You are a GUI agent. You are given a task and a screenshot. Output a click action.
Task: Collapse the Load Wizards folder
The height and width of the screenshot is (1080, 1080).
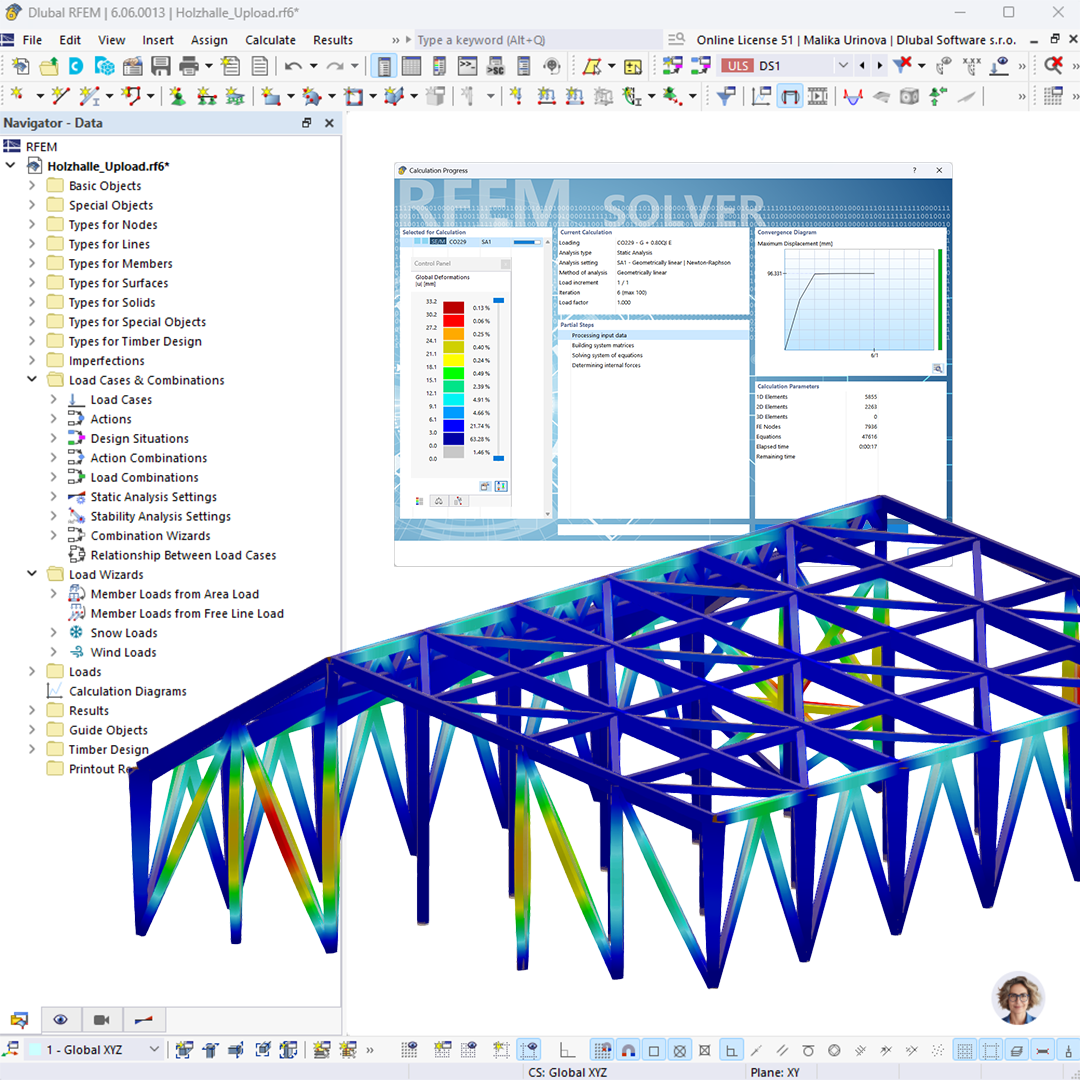pyautogui.click(x=32, y=573)
